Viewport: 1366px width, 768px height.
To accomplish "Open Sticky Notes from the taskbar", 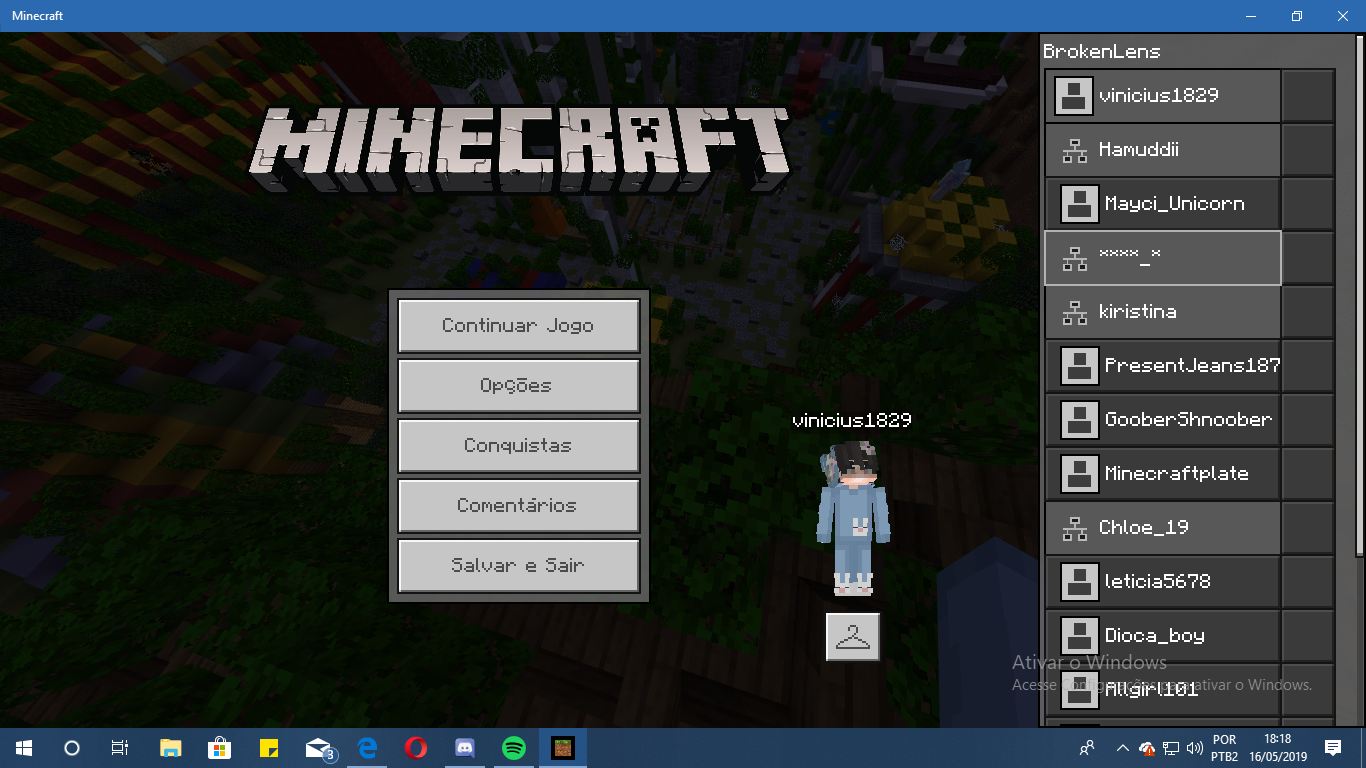I will coord(268,748).
